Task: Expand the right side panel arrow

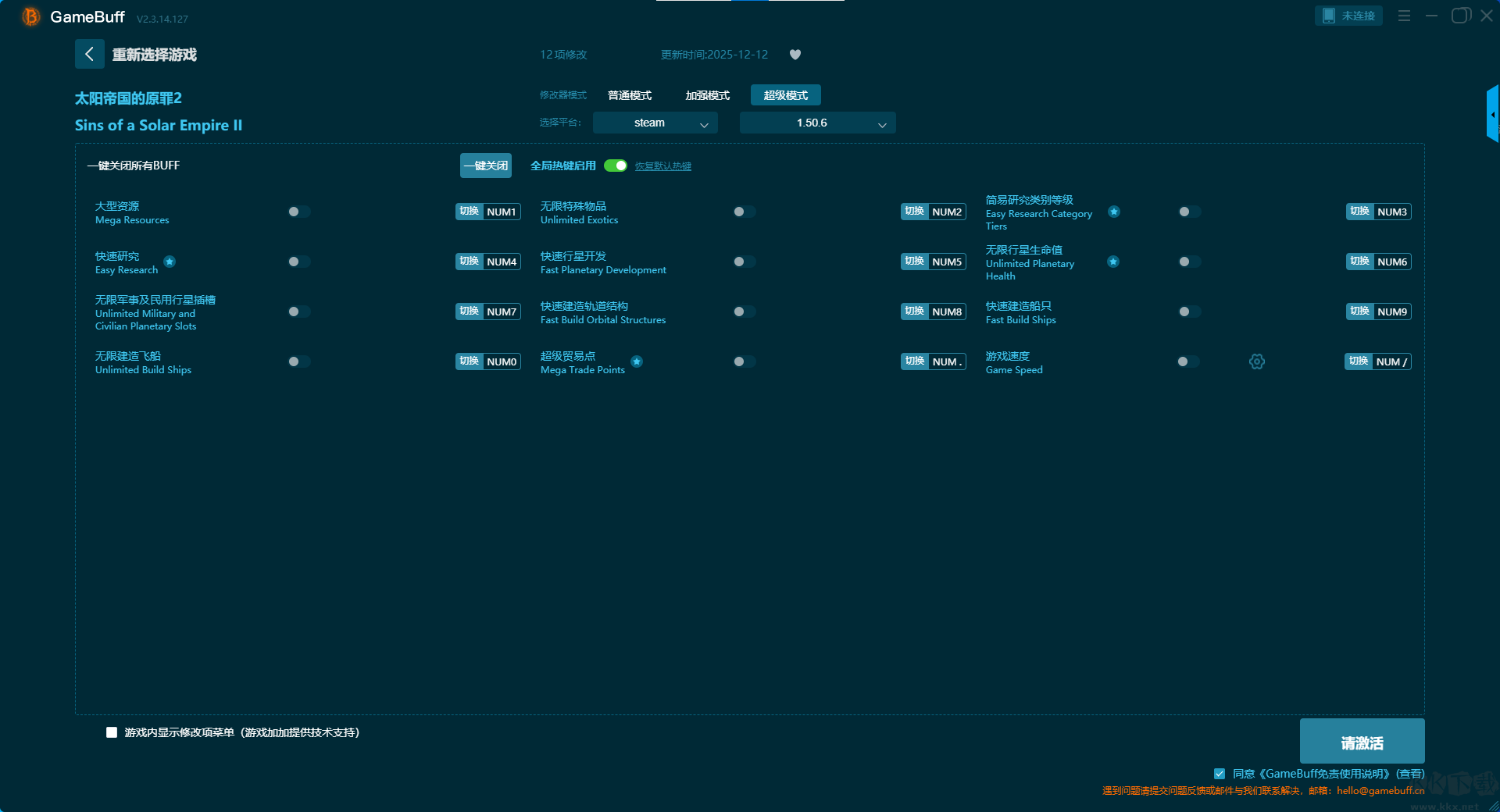Action: 1492,115
